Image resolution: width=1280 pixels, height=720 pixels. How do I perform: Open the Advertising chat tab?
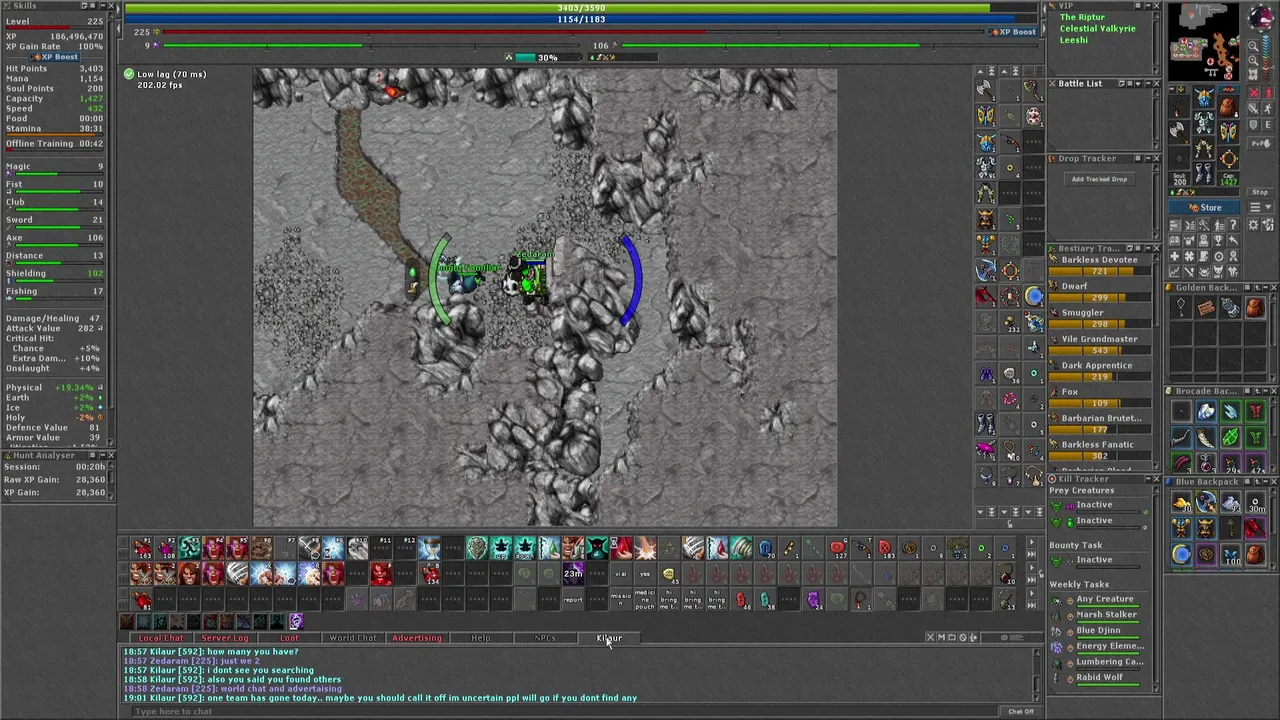click(417, 638)
